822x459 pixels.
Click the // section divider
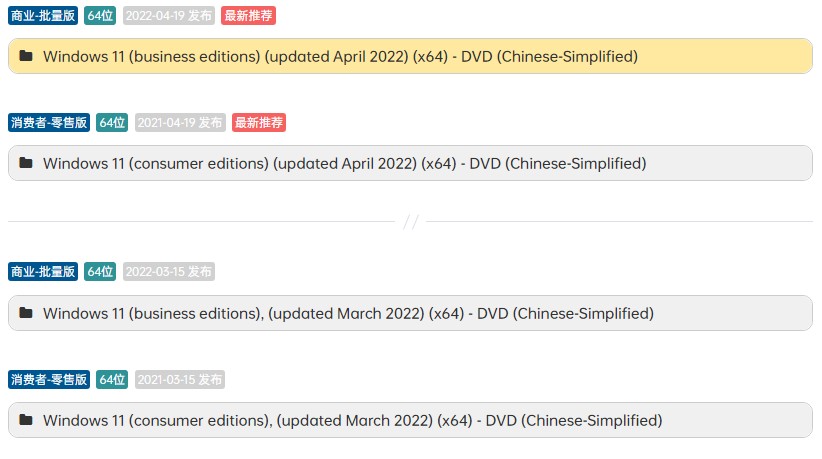[411, 222]
